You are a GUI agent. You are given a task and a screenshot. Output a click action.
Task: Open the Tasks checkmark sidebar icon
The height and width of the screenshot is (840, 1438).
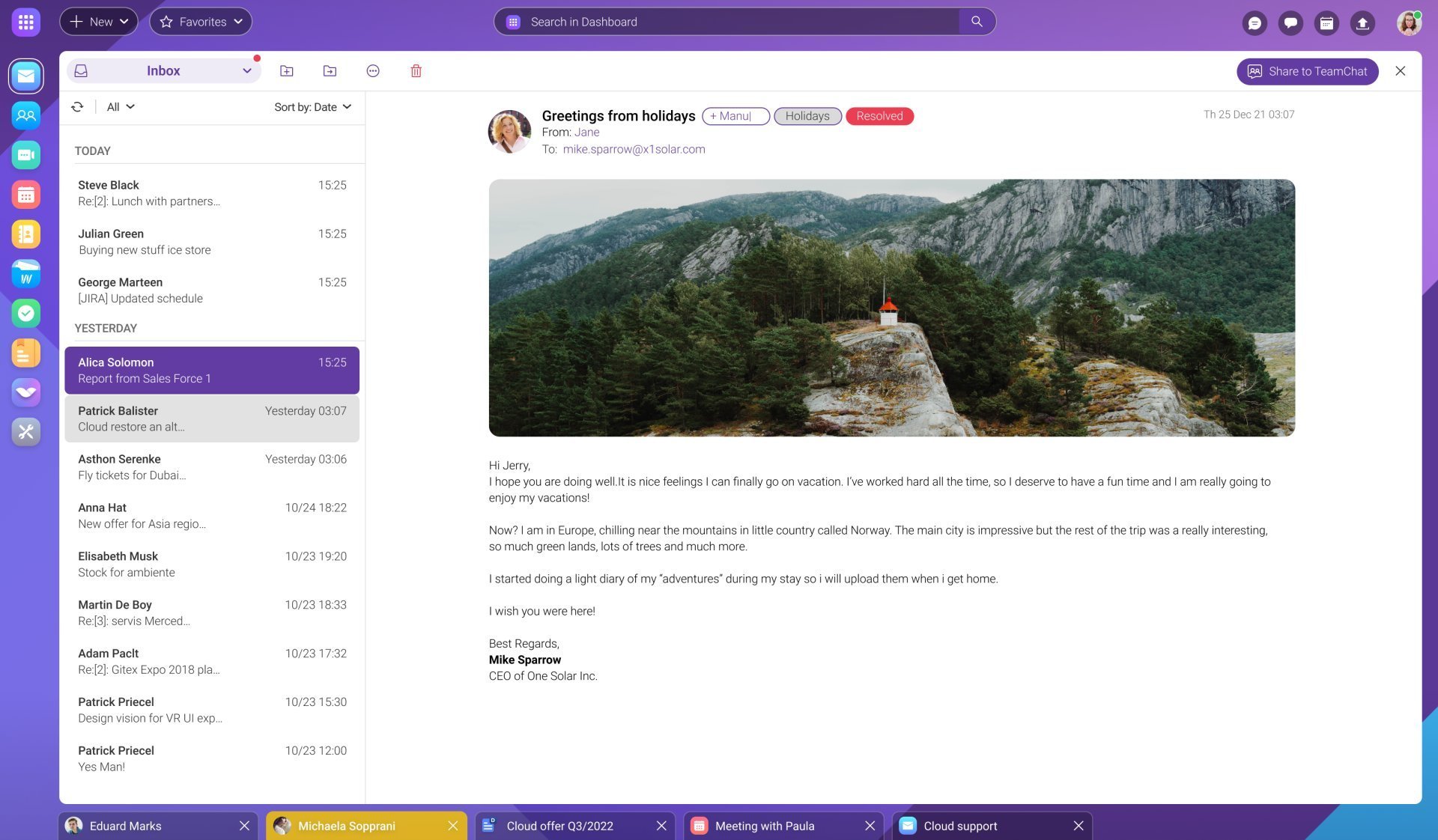click(26, 313)
